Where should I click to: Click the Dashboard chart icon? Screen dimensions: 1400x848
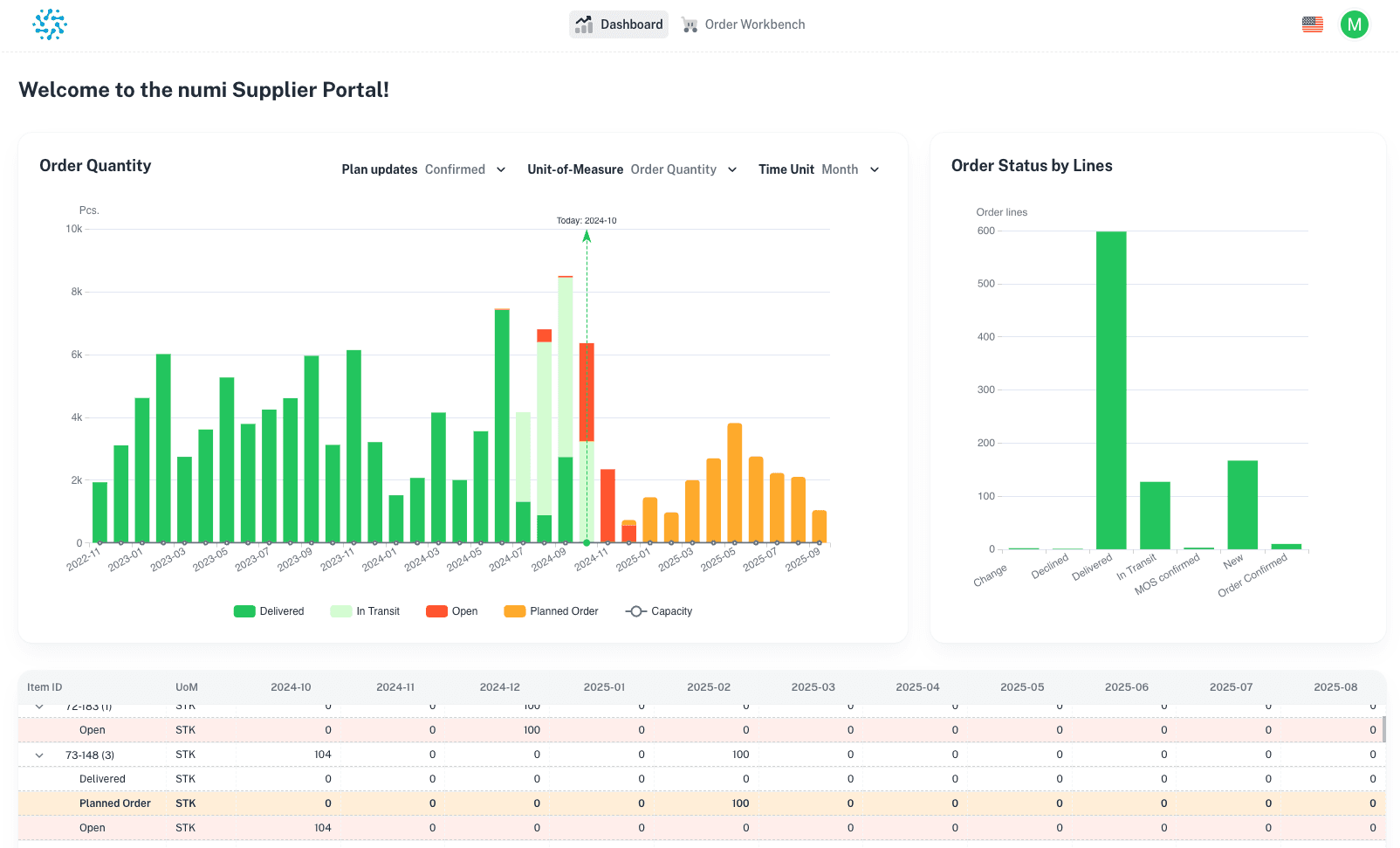point(585,24)
